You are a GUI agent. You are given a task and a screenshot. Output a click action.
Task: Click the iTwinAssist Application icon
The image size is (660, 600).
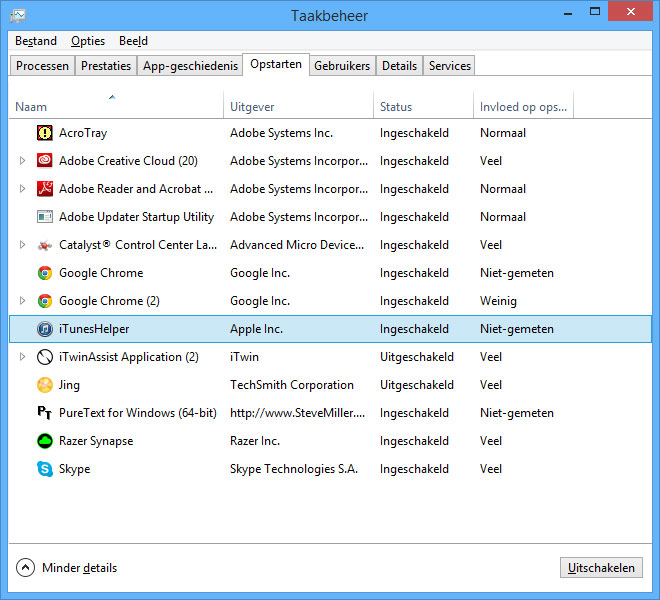[x=45, y=357]
